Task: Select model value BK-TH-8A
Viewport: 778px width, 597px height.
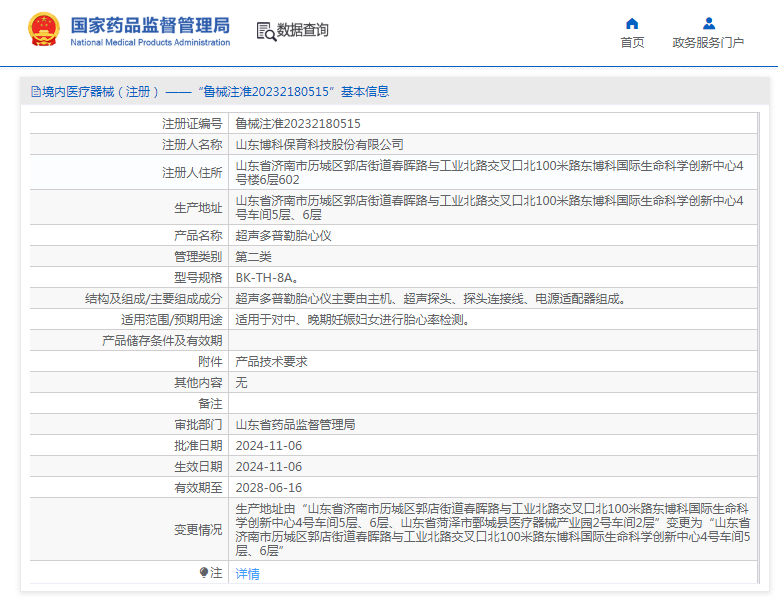Action: click(266, 278)
